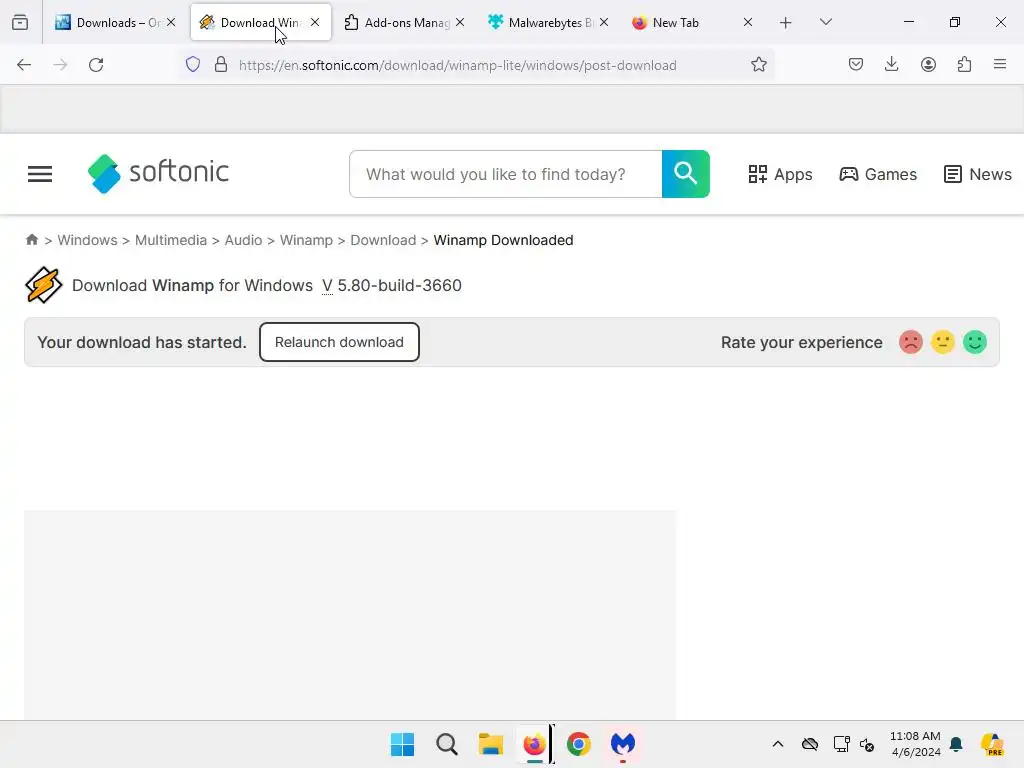
Task: Click the Windows breadcrumb link
Action: coord(88,240)
